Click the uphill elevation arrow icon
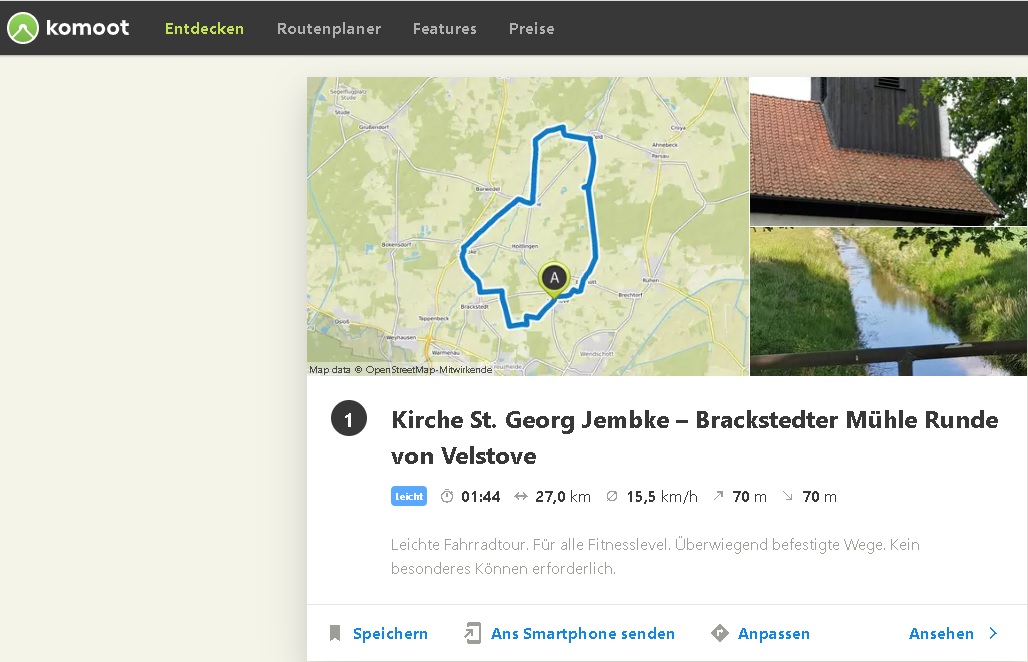 (x=719, y=496)
